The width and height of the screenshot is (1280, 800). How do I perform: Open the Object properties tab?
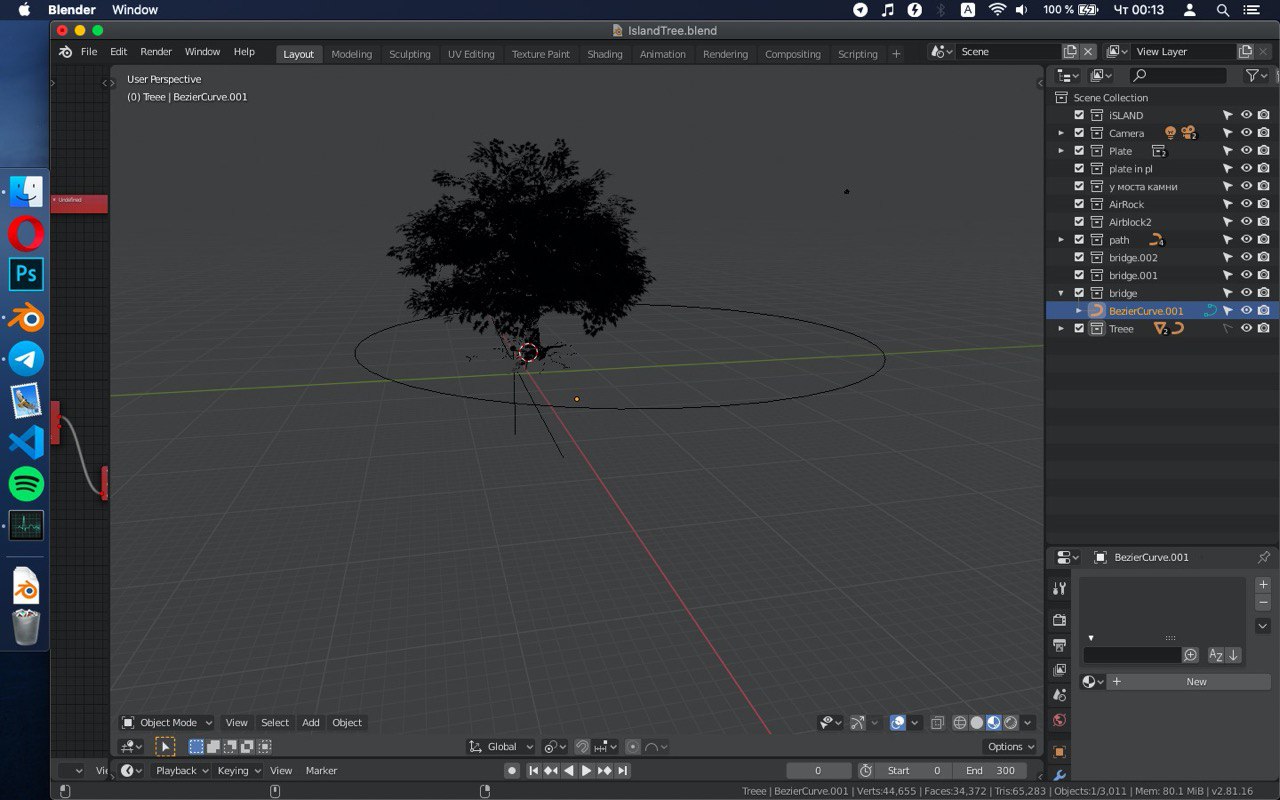pyautogui.click(x=1060, y=751)
